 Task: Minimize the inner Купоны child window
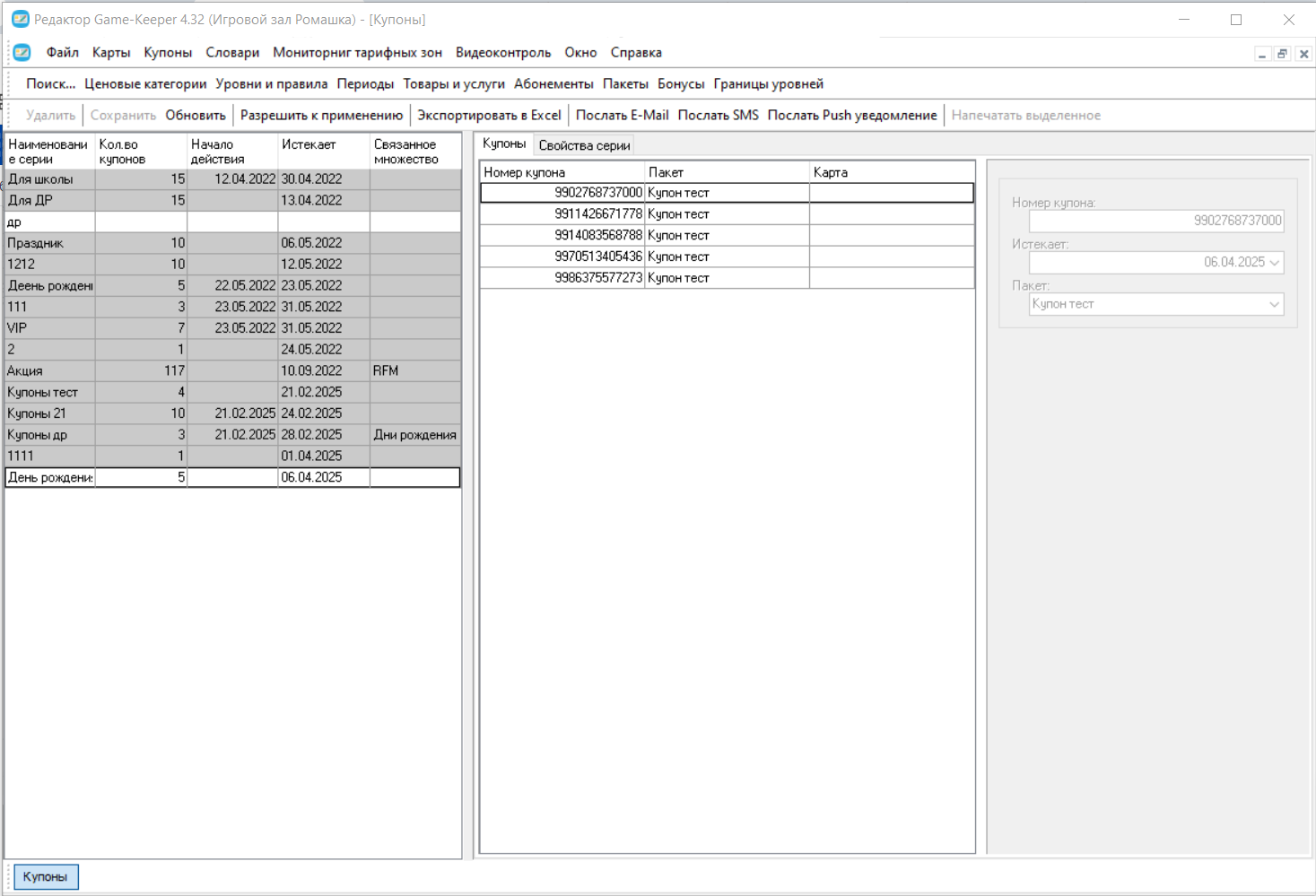coord(1262,54)
